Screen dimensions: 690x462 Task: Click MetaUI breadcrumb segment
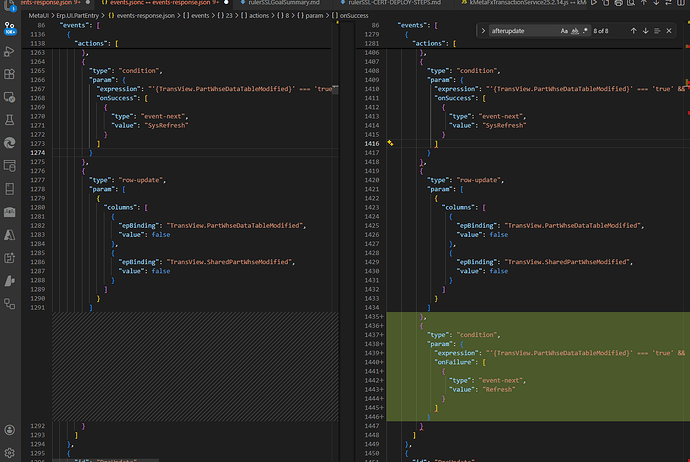coord(38,15)
